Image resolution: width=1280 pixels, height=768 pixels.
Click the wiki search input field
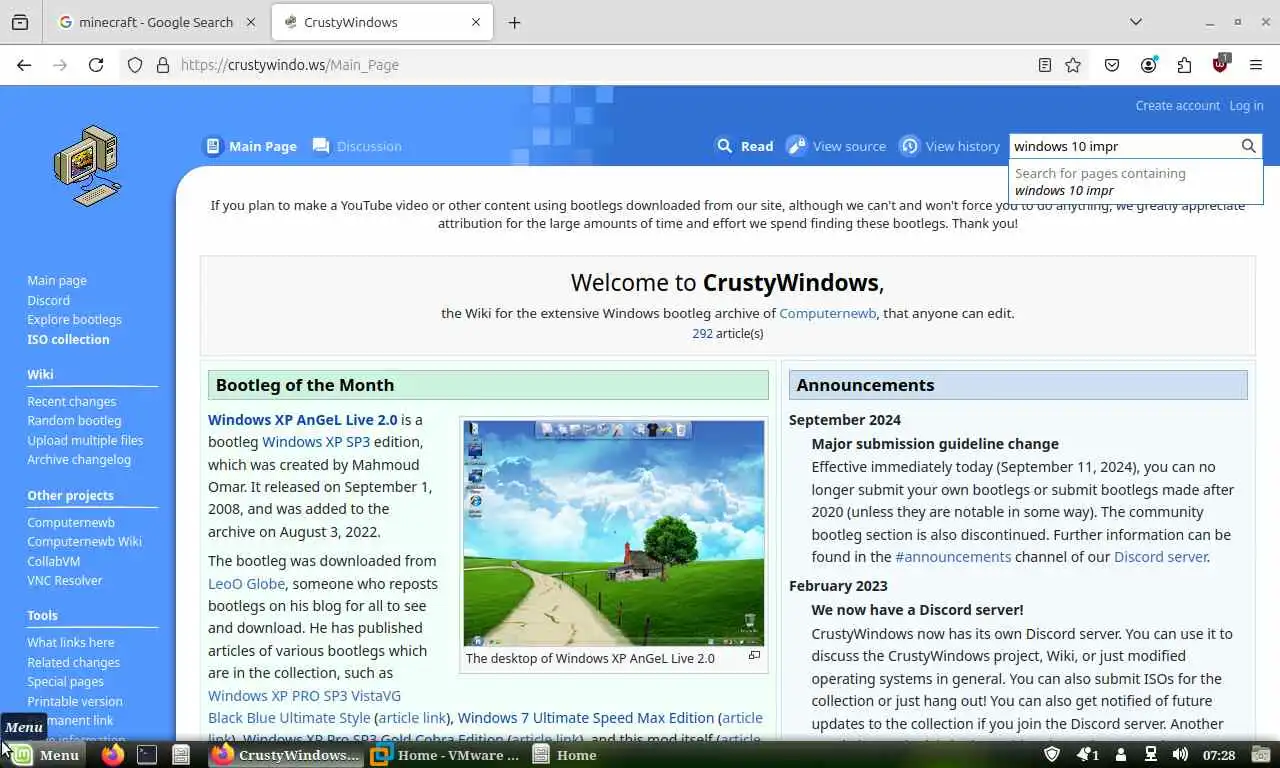pyautogui.click(x=1123, y=146)
